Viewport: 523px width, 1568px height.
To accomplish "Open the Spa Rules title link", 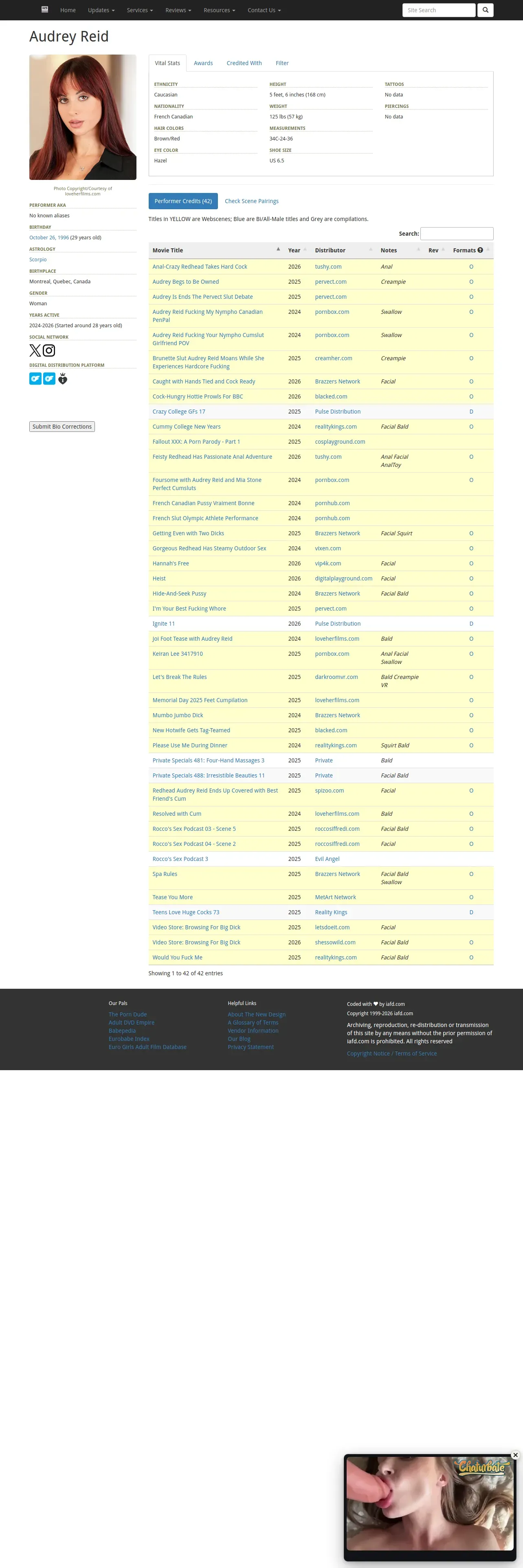I will coord(165,874).
